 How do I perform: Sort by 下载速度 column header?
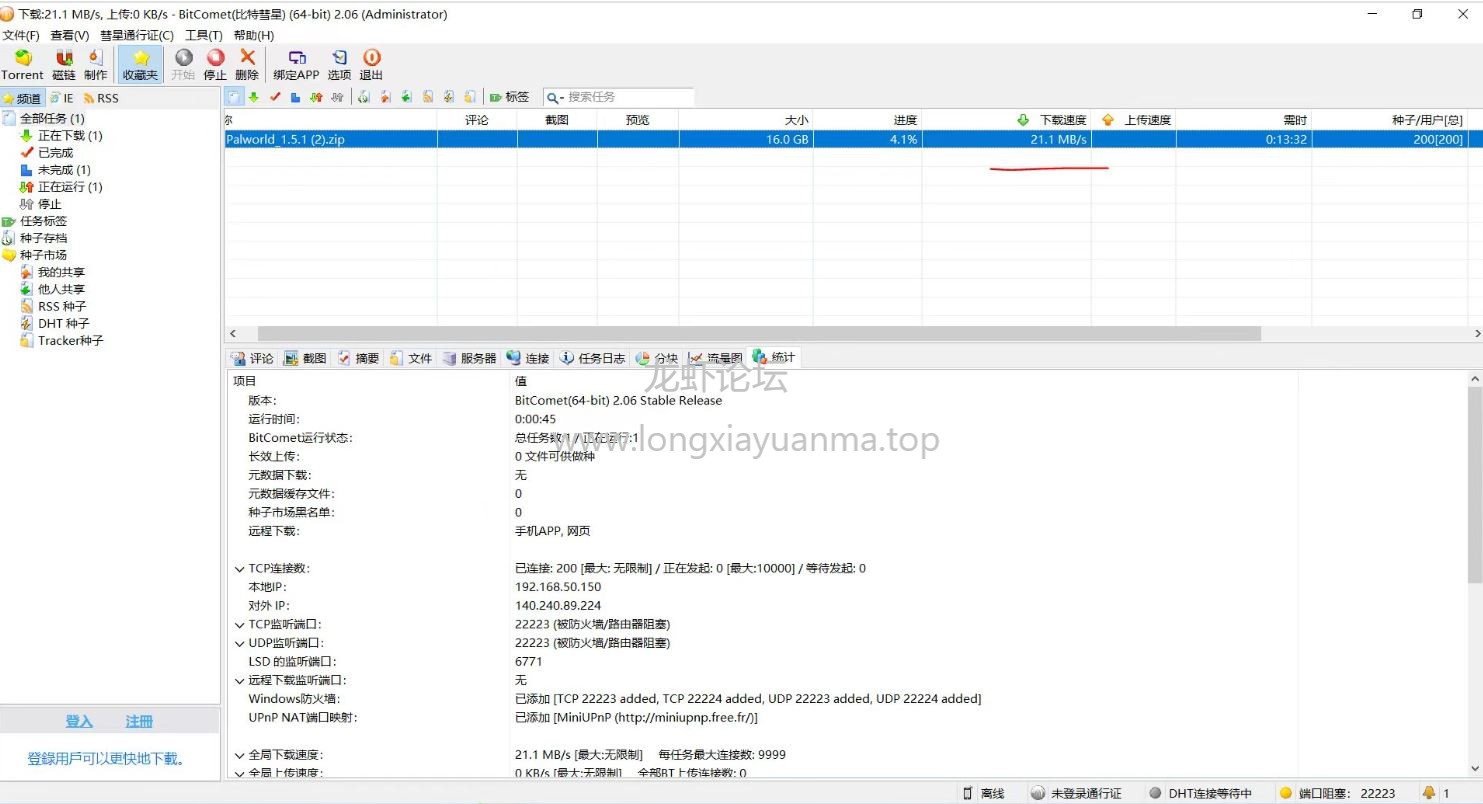(x=1006, y=119)
